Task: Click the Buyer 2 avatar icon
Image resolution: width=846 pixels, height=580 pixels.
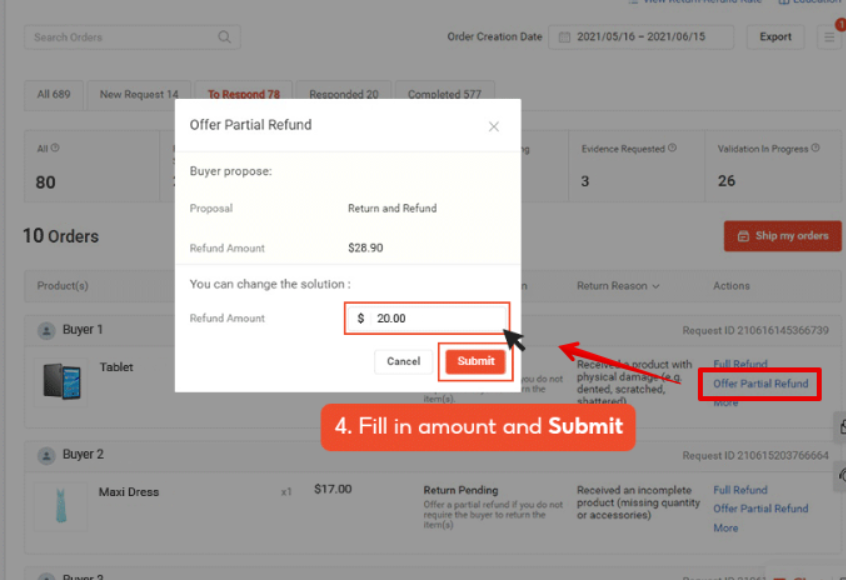Action: (46, 455)
